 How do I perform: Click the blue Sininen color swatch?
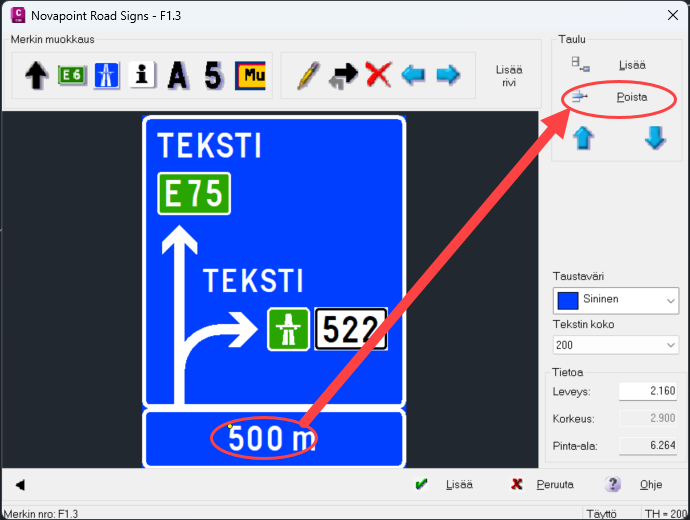568,300
